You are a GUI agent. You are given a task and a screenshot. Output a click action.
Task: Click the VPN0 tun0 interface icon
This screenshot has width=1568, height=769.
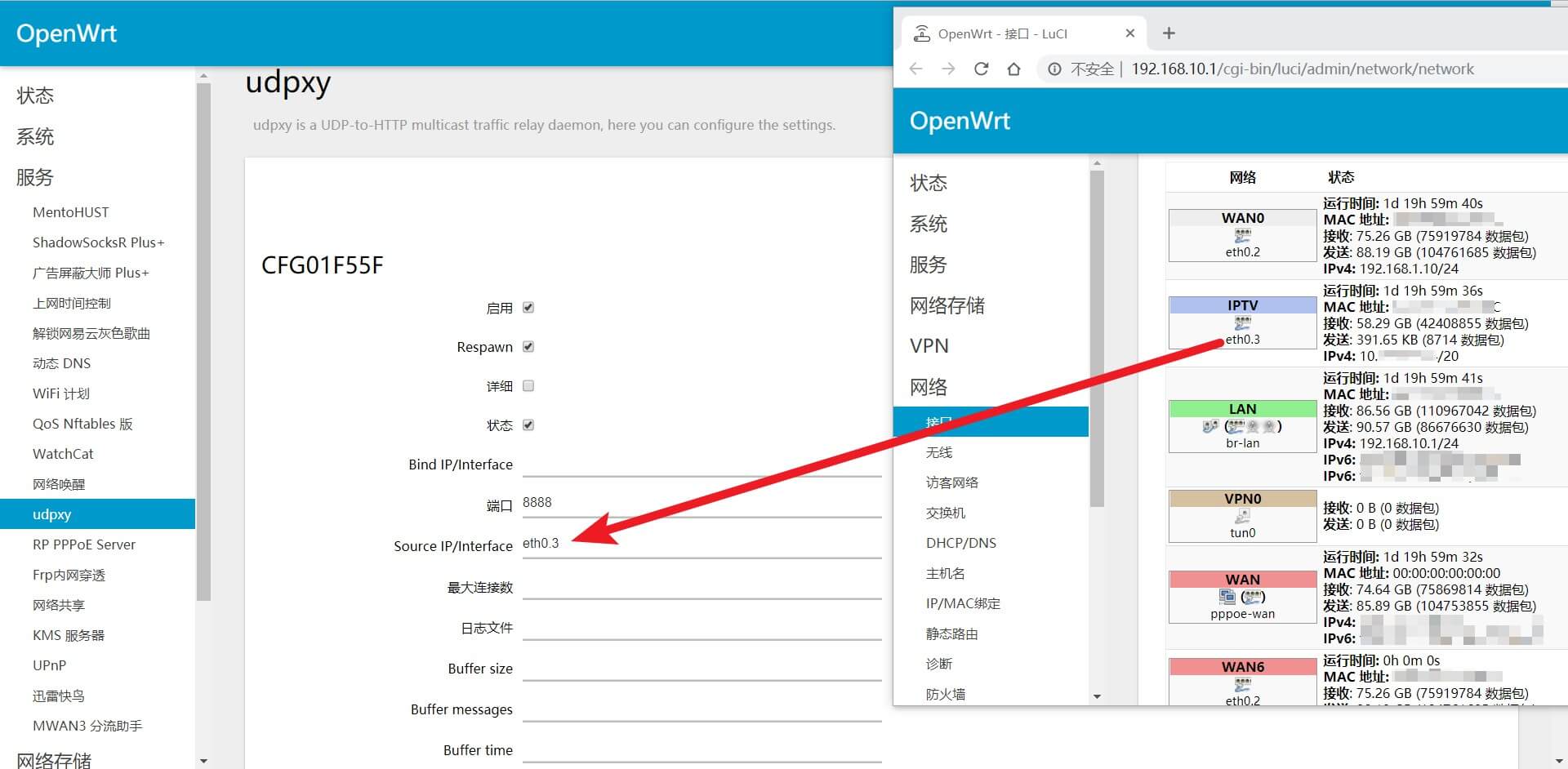click(x=1242, y=516)
